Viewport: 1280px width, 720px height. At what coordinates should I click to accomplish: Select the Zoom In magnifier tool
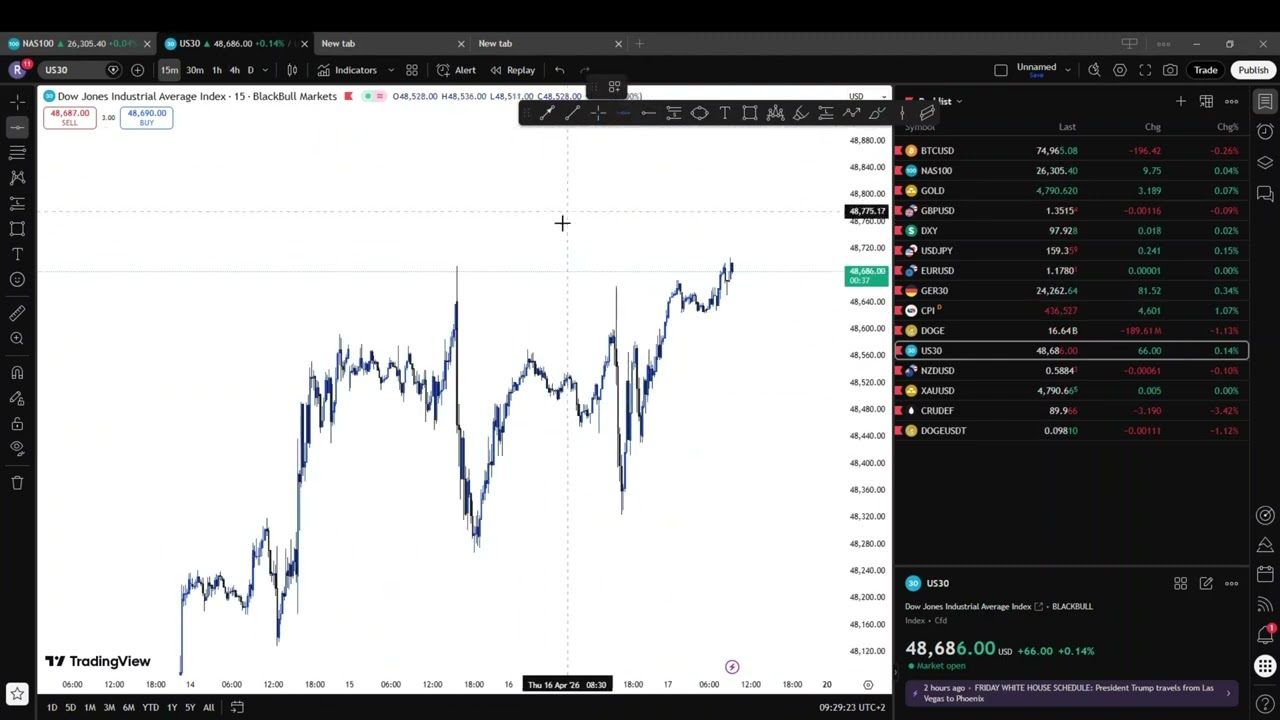17,339
